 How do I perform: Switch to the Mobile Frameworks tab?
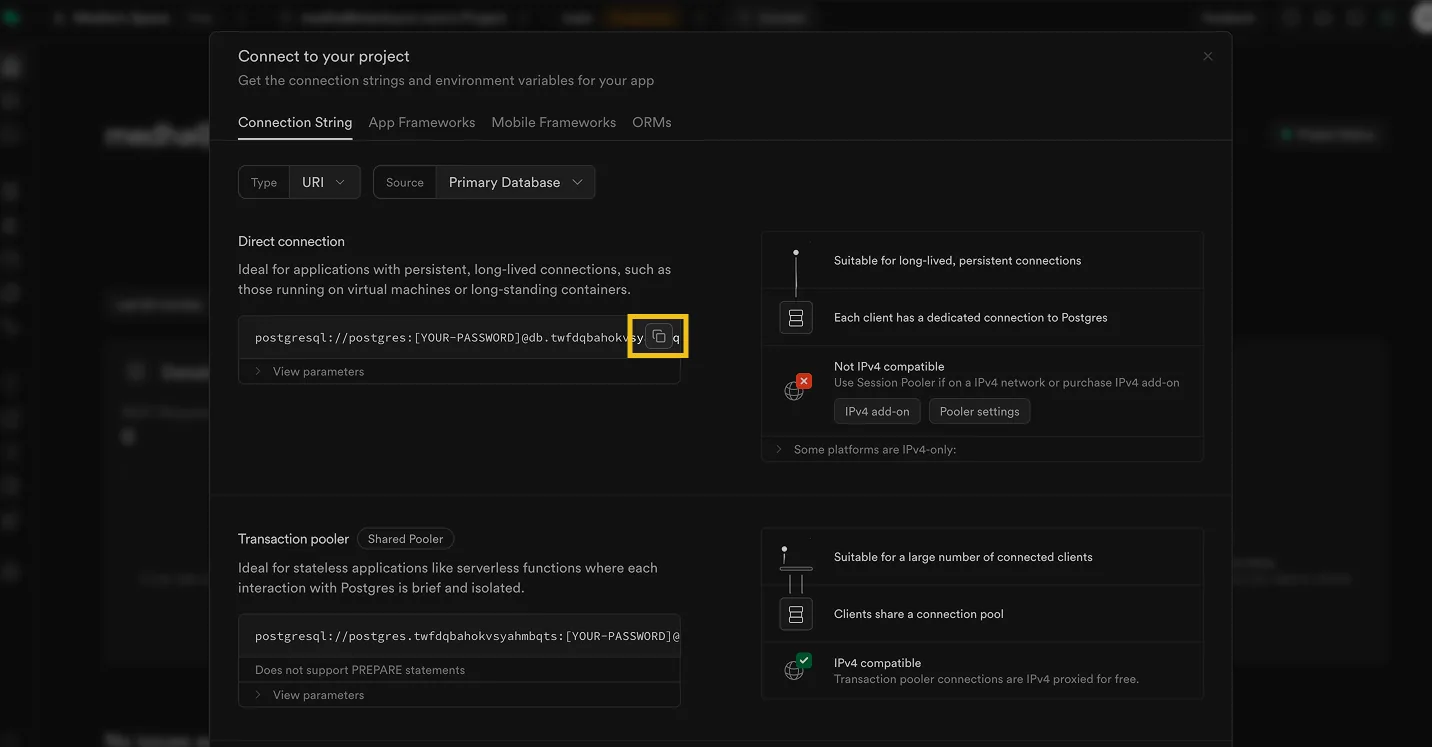554,122
